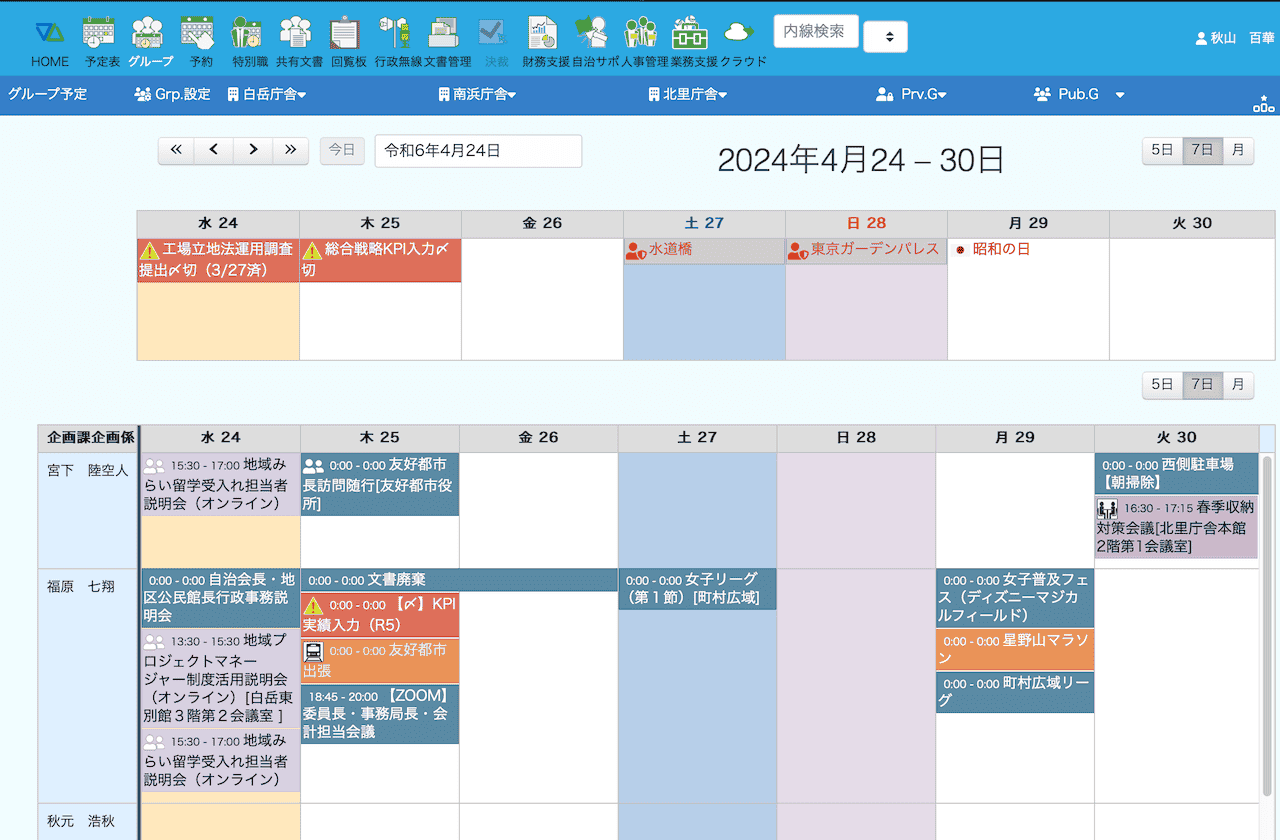Switch upper calendar to 5日 view
Viewport: 1280px width, 840px height.
pos(1162,150)
